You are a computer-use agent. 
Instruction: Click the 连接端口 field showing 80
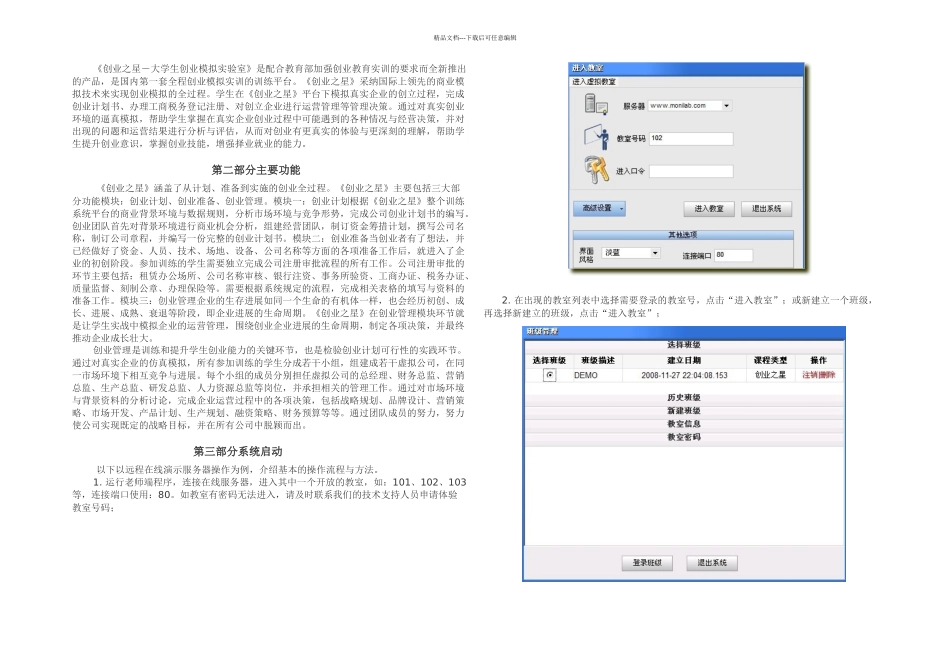733,255
